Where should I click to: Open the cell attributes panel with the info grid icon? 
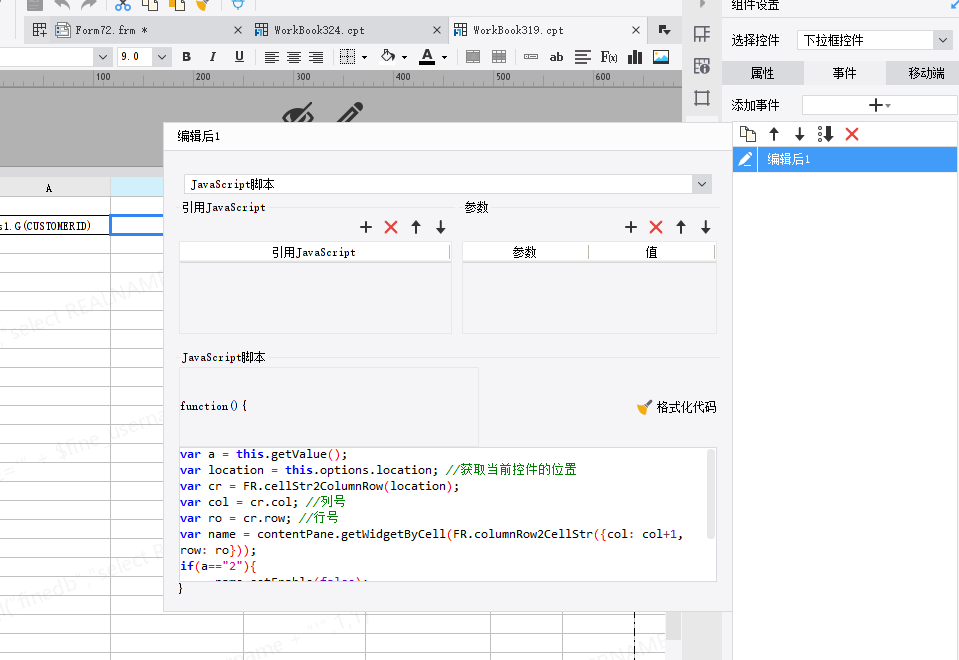pyautogui.click(x=702, y=66)
